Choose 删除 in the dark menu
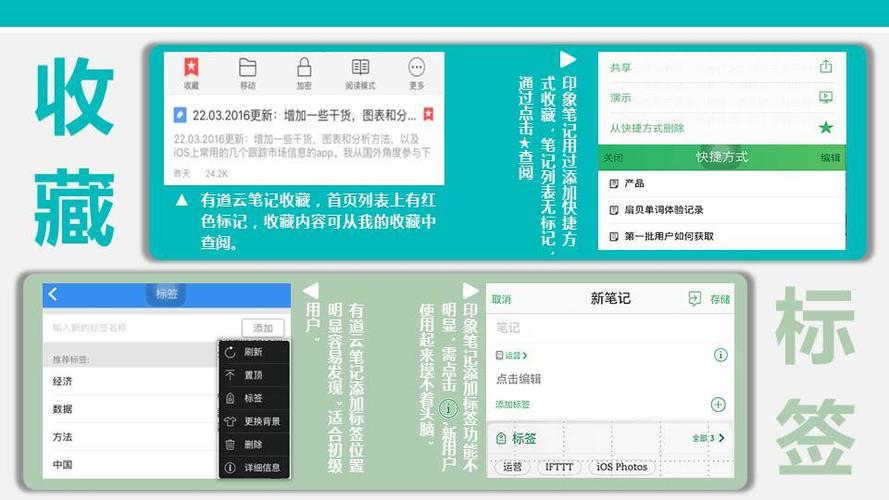 pos(254,445)
